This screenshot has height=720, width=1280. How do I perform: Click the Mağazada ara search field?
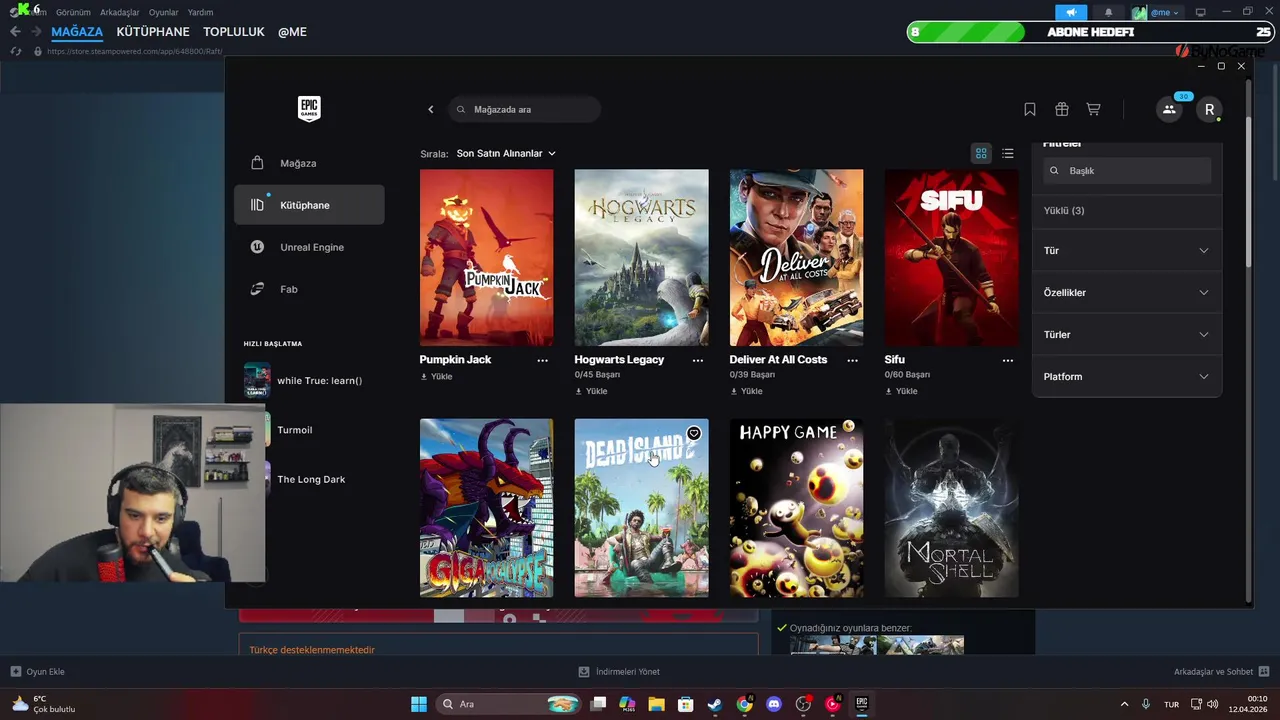tap(525, 109)
